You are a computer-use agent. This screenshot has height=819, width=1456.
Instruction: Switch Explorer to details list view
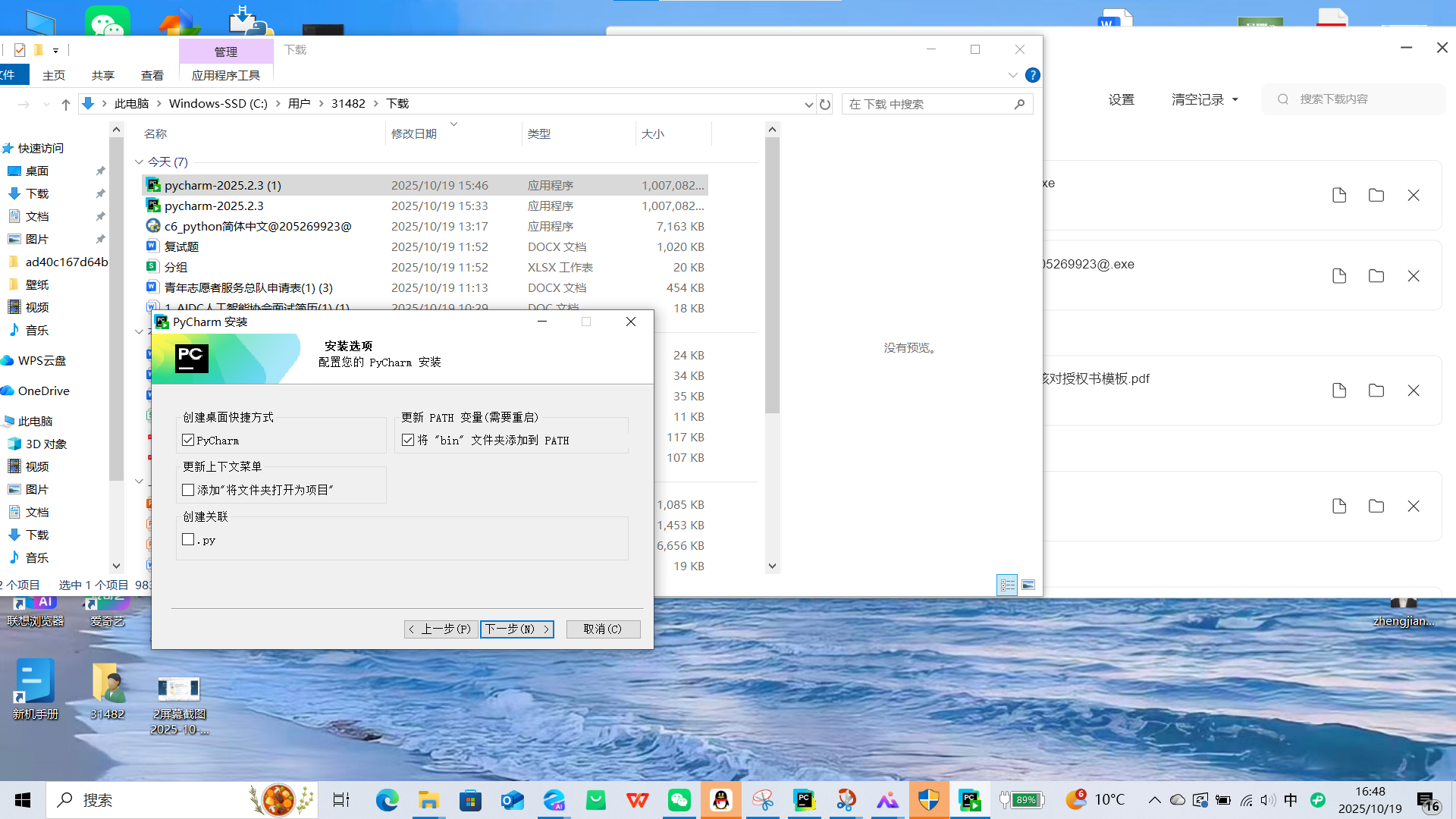[1008, 584]
